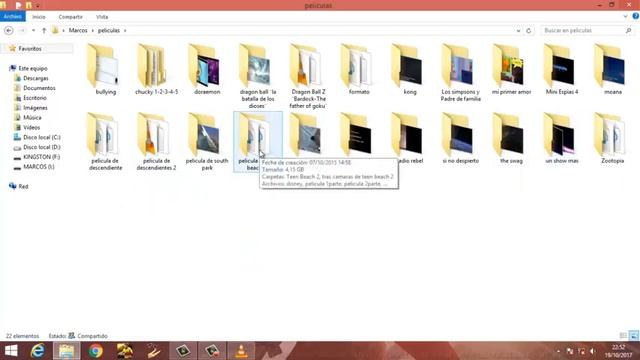Select pelicula de south park folder
The image size is (640, 360).
tap(207, 142)
